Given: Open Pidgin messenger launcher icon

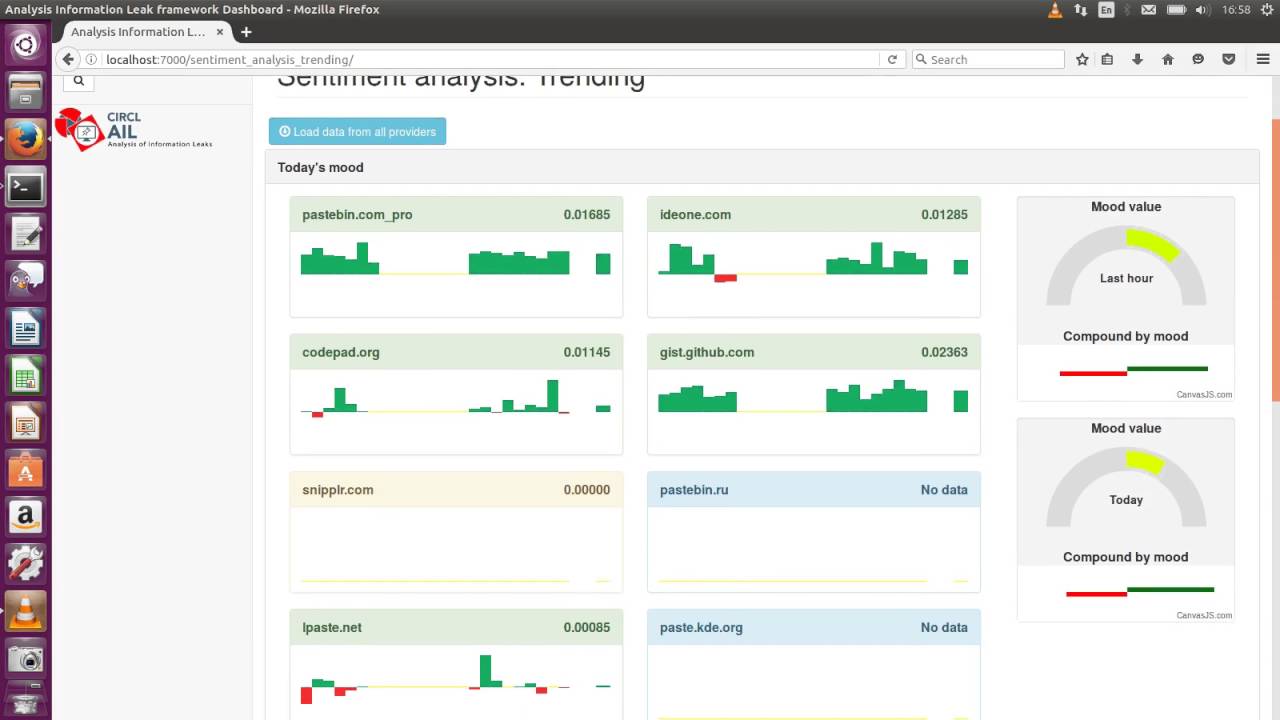Looking at the screenshot, I should click(x=25, y=281).
